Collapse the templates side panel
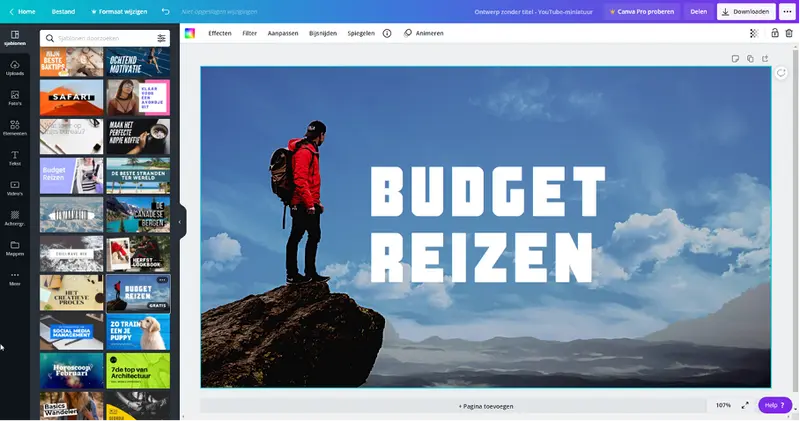Screen dimensions: 800x421 point(180,222)
